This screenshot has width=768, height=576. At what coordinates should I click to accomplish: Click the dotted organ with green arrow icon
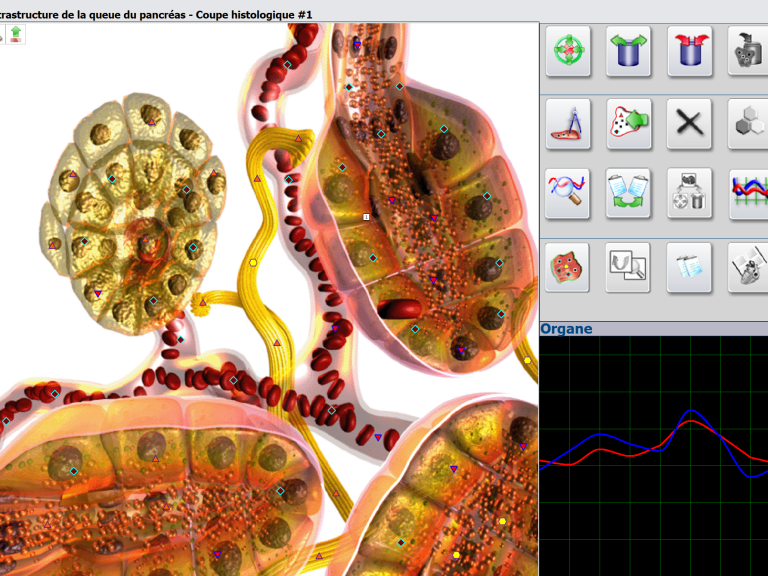pos(628,123)
